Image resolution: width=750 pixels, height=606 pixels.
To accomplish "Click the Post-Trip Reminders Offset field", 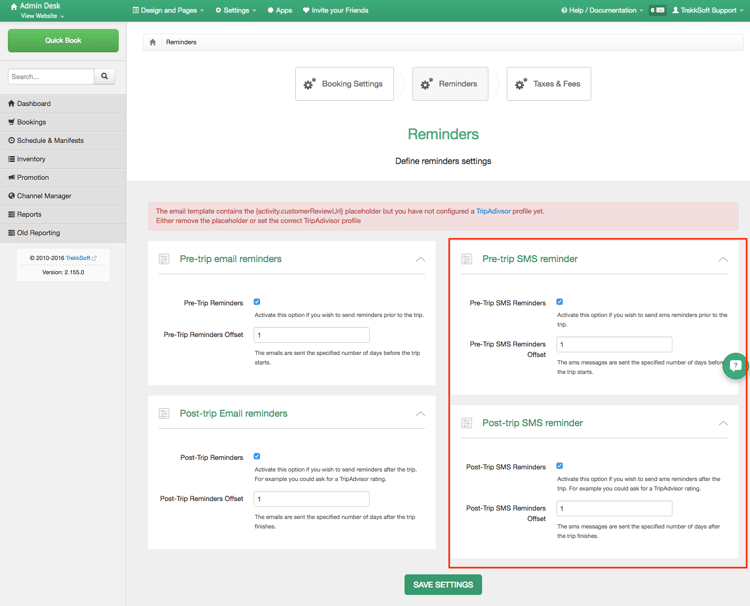I will (x=311, y=498).
